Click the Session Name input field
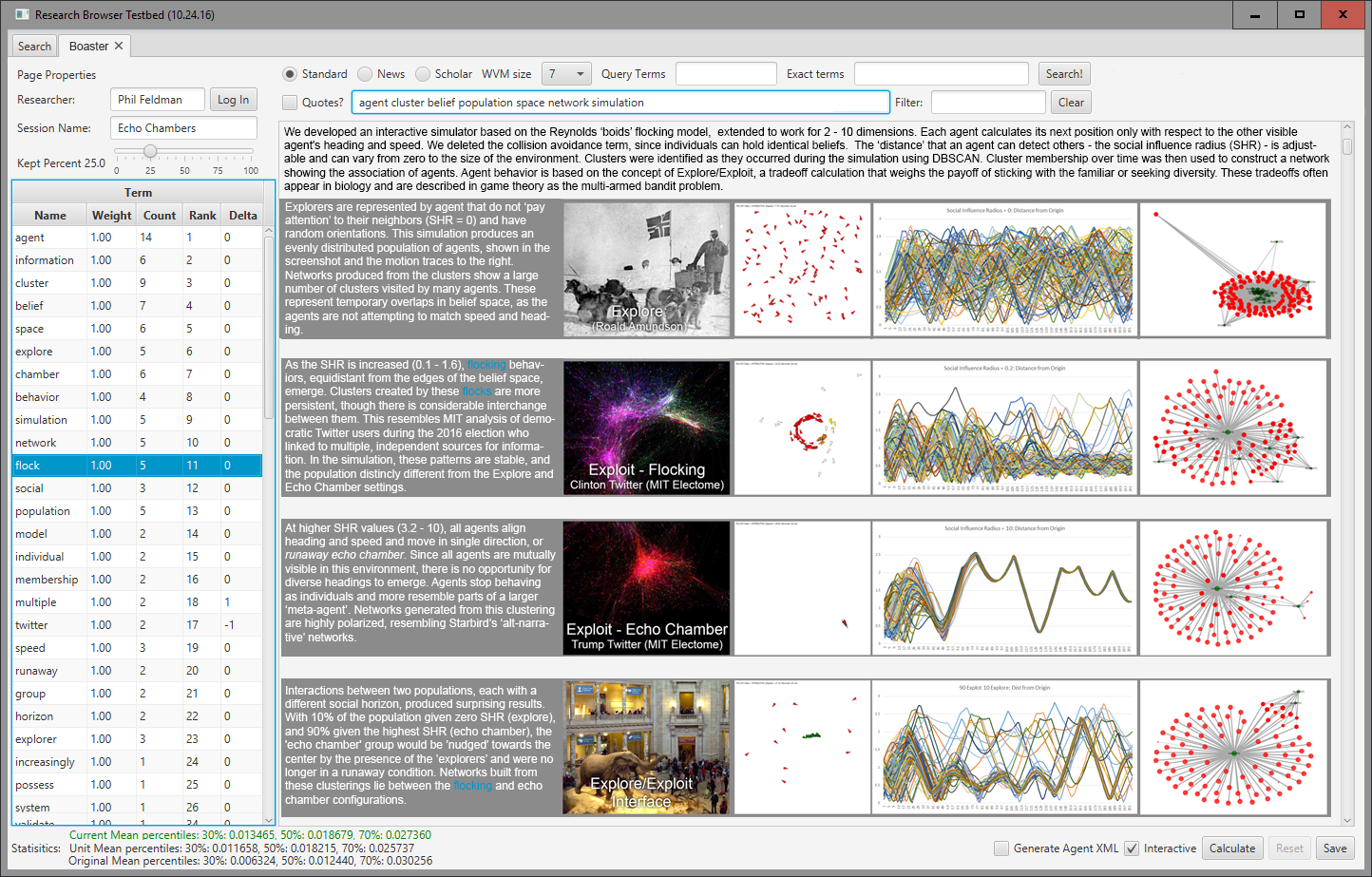Image resolution: width=1372 pixels, height=877 pixels. pyautogui.click(x=184, y=128)
